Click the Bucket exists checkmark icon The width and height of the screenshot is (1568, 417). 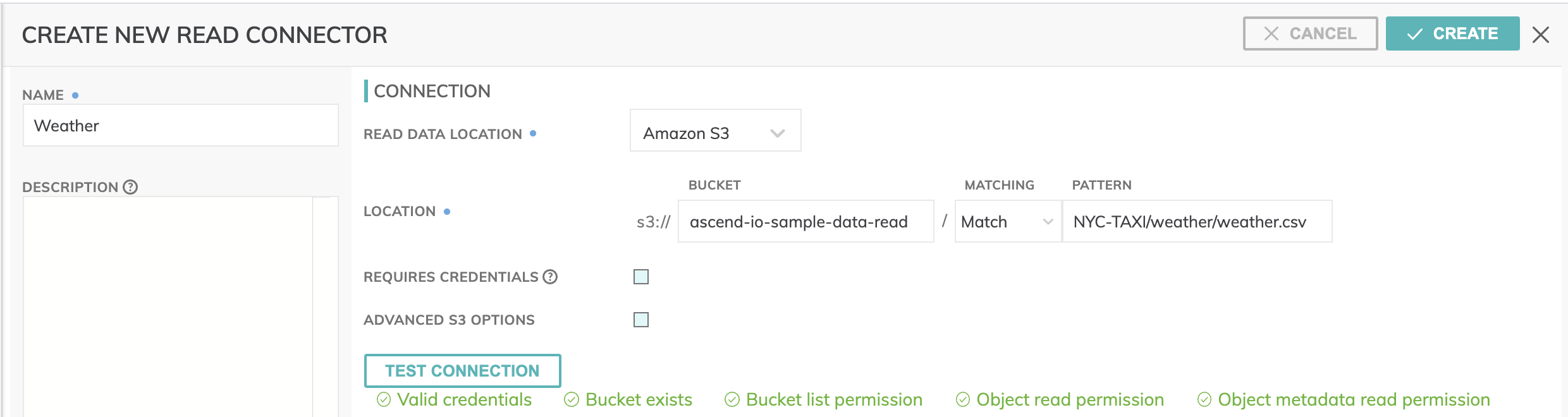click(x=572, y=399)
